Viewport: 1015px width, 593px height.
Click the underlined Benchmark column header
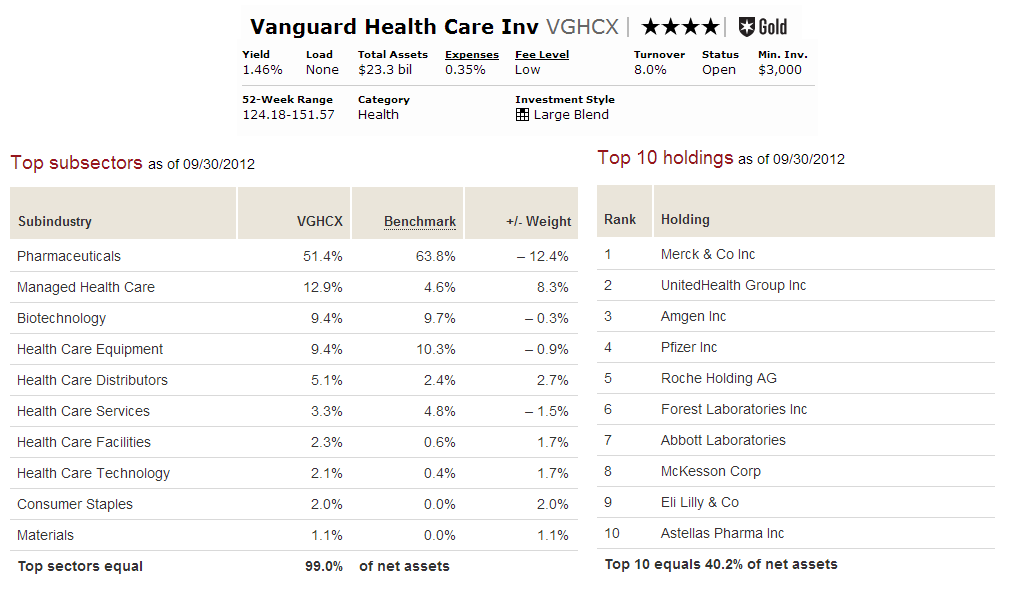pyautogui.click(x=420, y=222)
